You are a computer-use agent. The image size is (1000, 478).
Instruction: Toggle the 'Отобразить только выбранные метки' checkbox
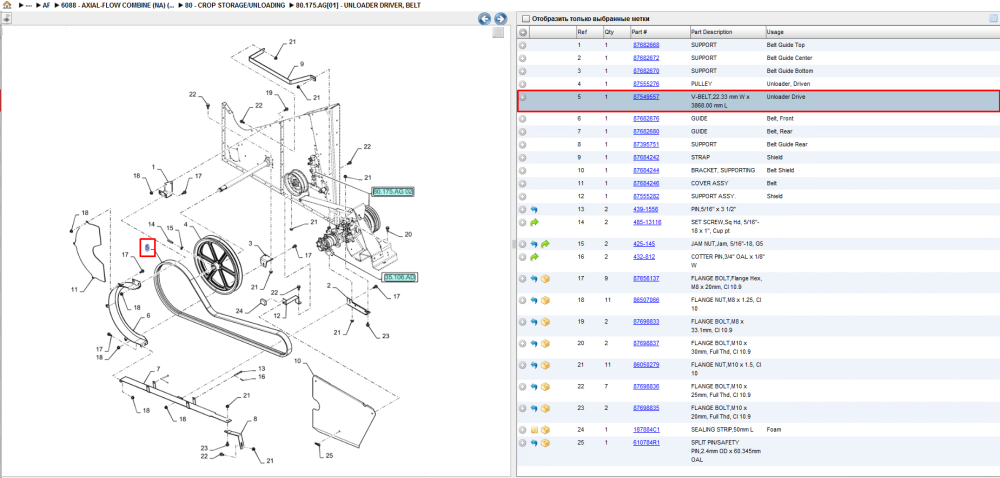tap(526, 18)
